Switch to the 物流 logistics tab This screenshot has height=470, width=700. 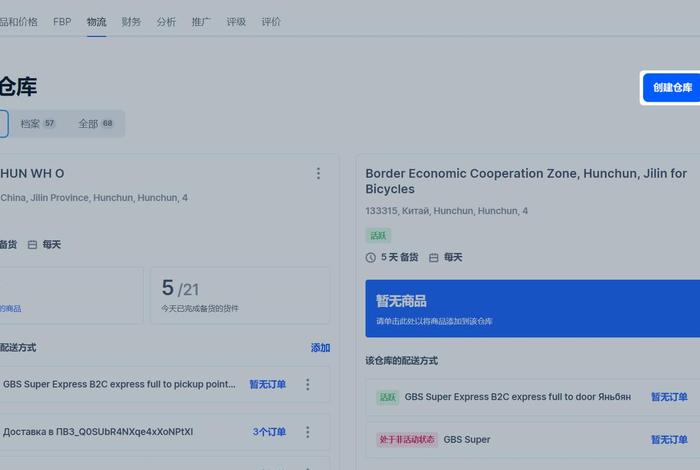tap(96, 22)
